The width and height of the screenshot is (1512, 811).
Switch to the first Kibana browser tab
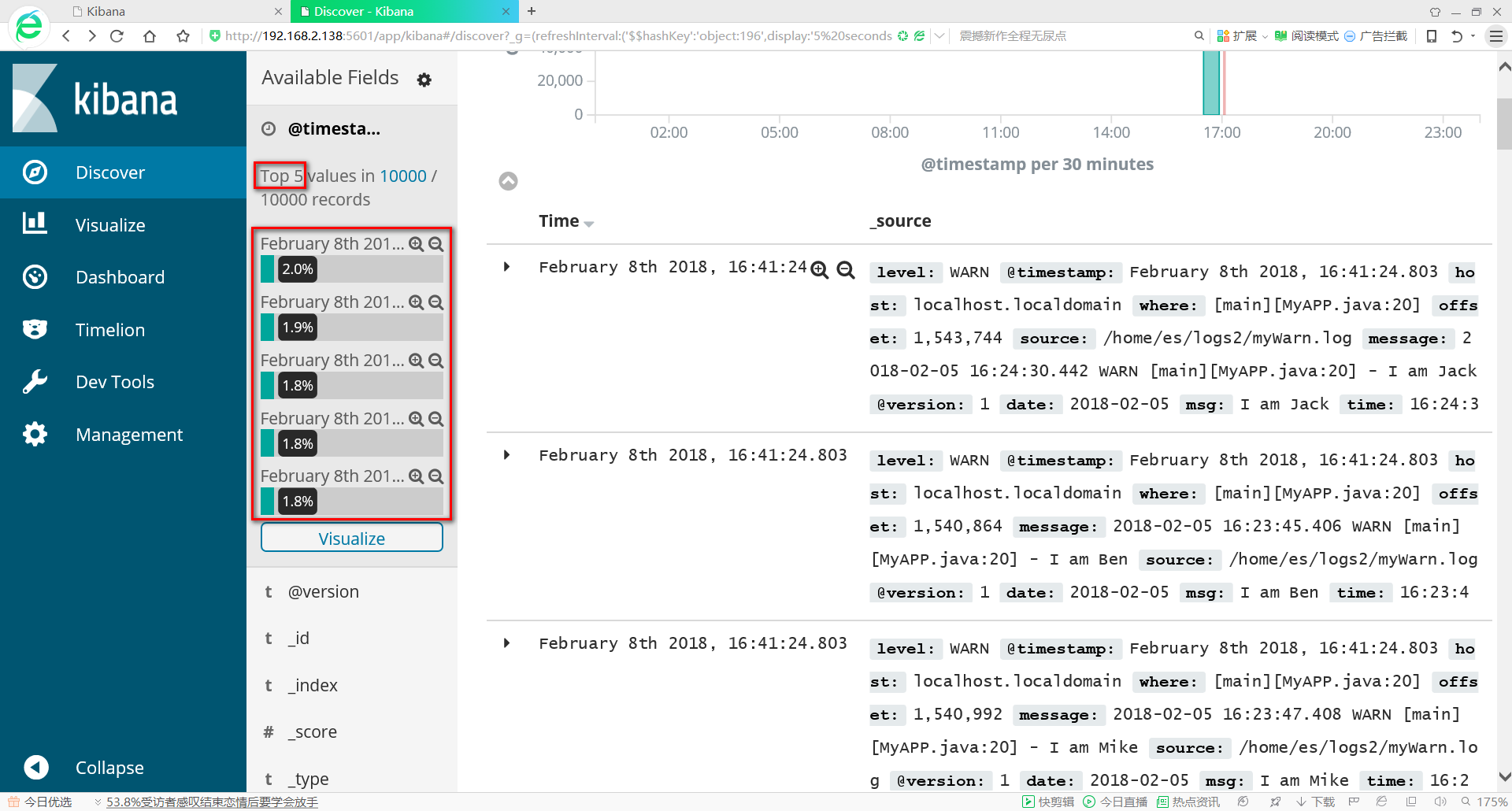pos(173,11)
